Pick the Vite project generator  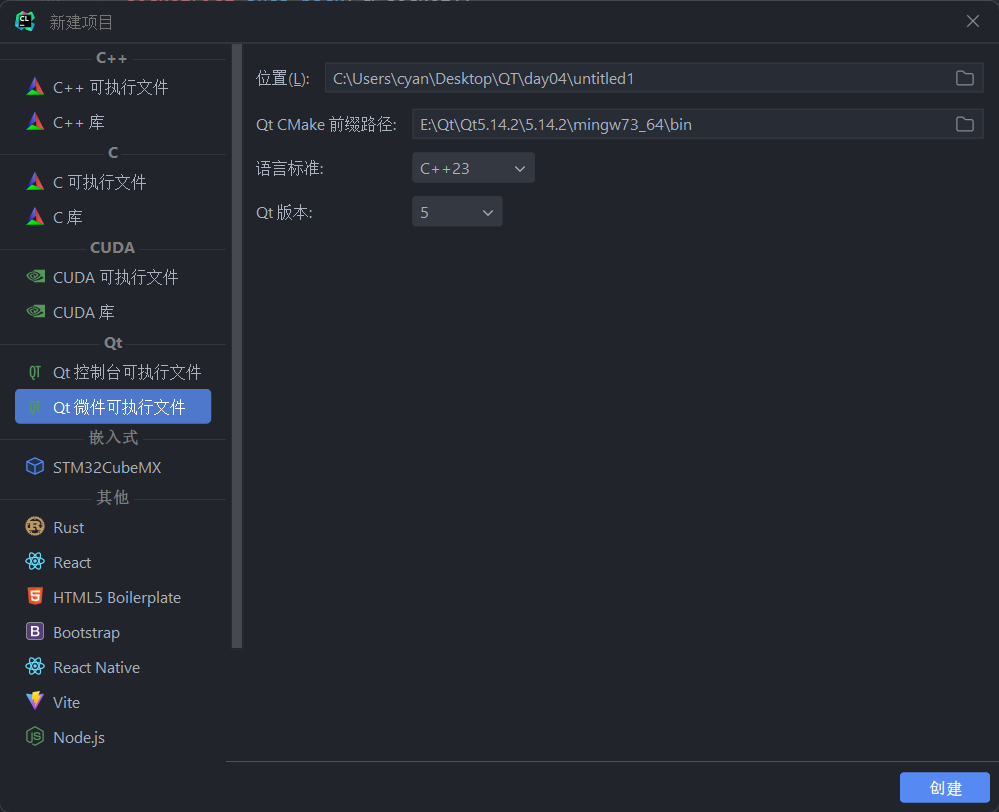click(x=66, y=702)
